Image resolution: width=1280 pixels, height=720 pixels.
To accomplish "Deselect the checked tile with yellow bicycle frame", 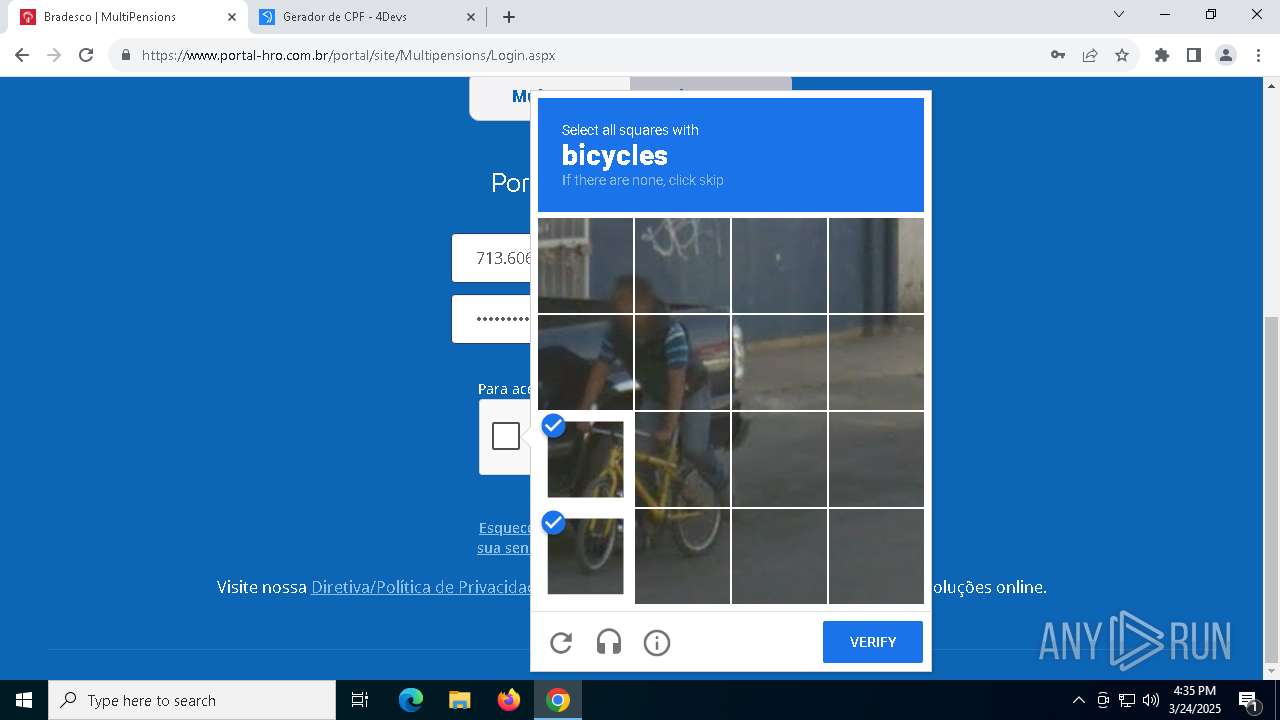I will [585, 459].
